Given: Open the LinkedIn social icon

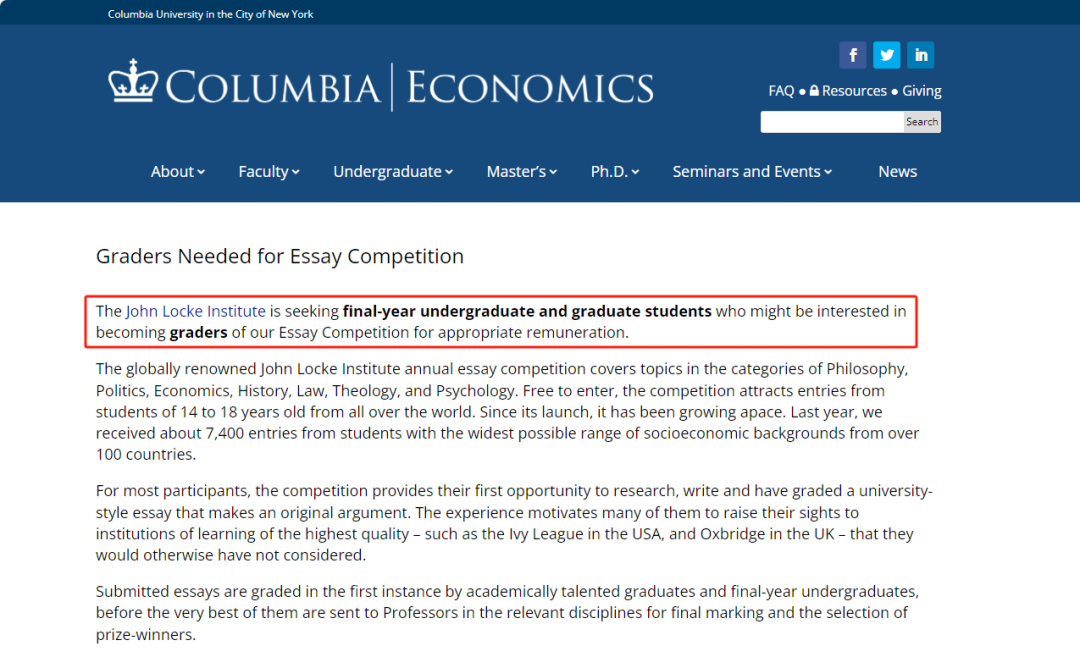Looking at the screenshot, I should pyautogui.click(x=921, y=55).
